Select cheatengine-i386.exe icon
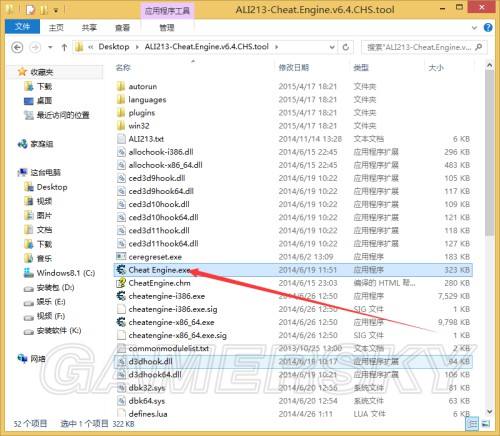 coord(121,296)
